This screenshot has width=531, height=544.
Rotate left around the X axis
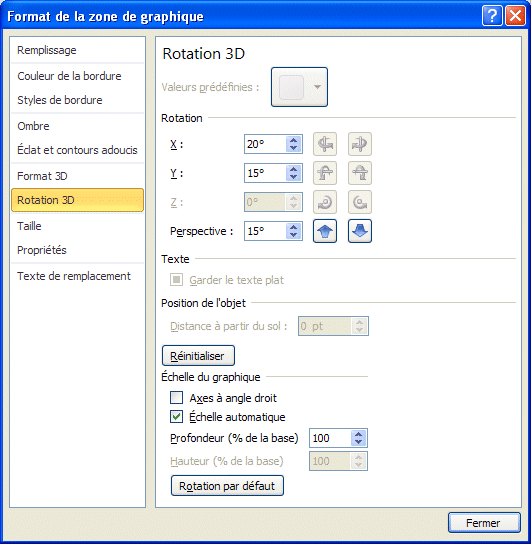pyautogui.click(x=325, y=144)
